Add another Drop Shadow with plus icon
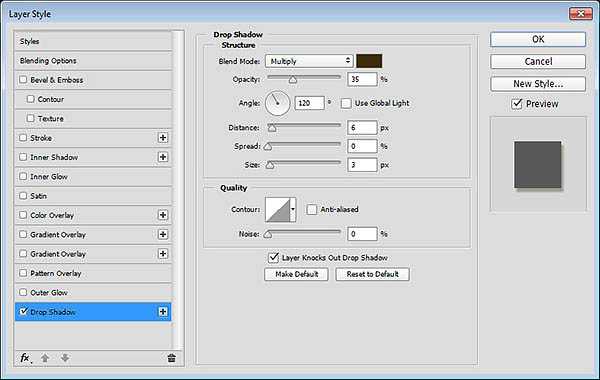The image size is (600, 380). click(163, 312)
